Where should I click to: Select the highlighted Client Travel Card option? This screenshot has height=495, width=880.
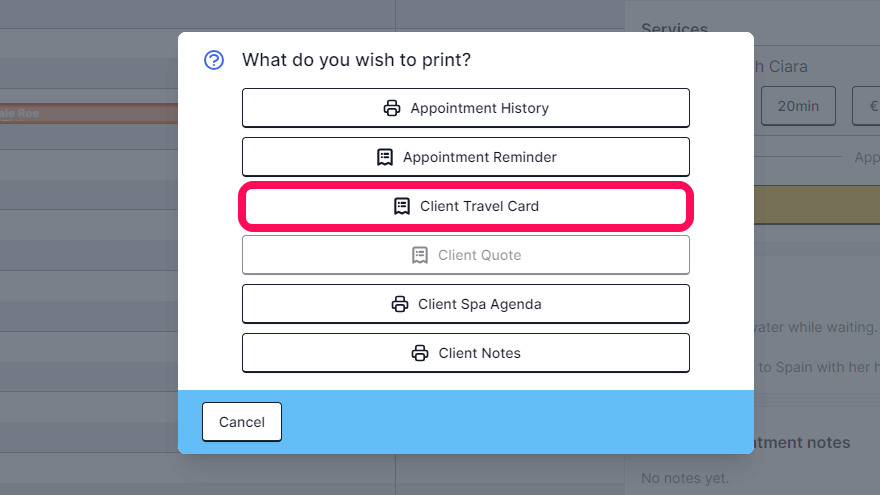(466, 206)
